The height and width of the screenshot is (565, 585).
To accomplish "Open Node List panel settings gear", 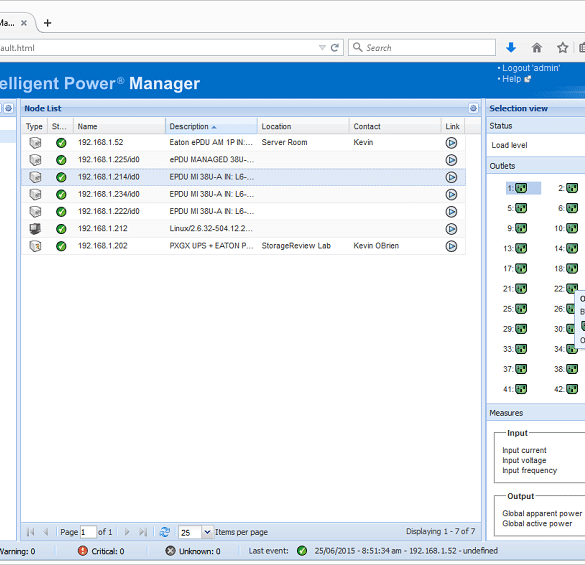I will click(x=473, y=108).
